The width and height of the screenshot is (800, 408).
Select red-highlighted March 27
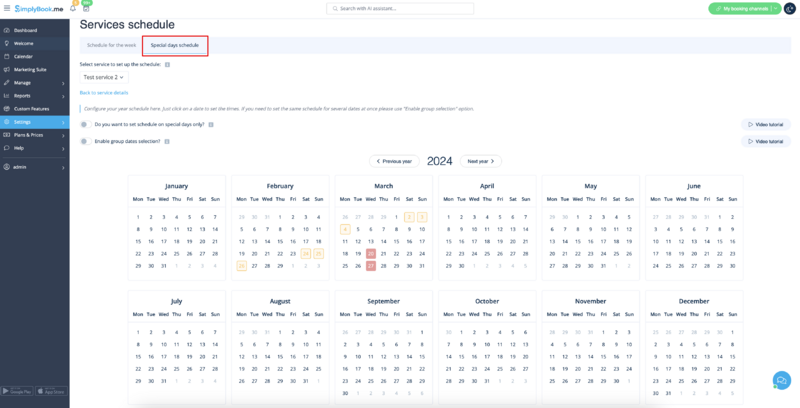pyautogui.click(x=371, y=266)
